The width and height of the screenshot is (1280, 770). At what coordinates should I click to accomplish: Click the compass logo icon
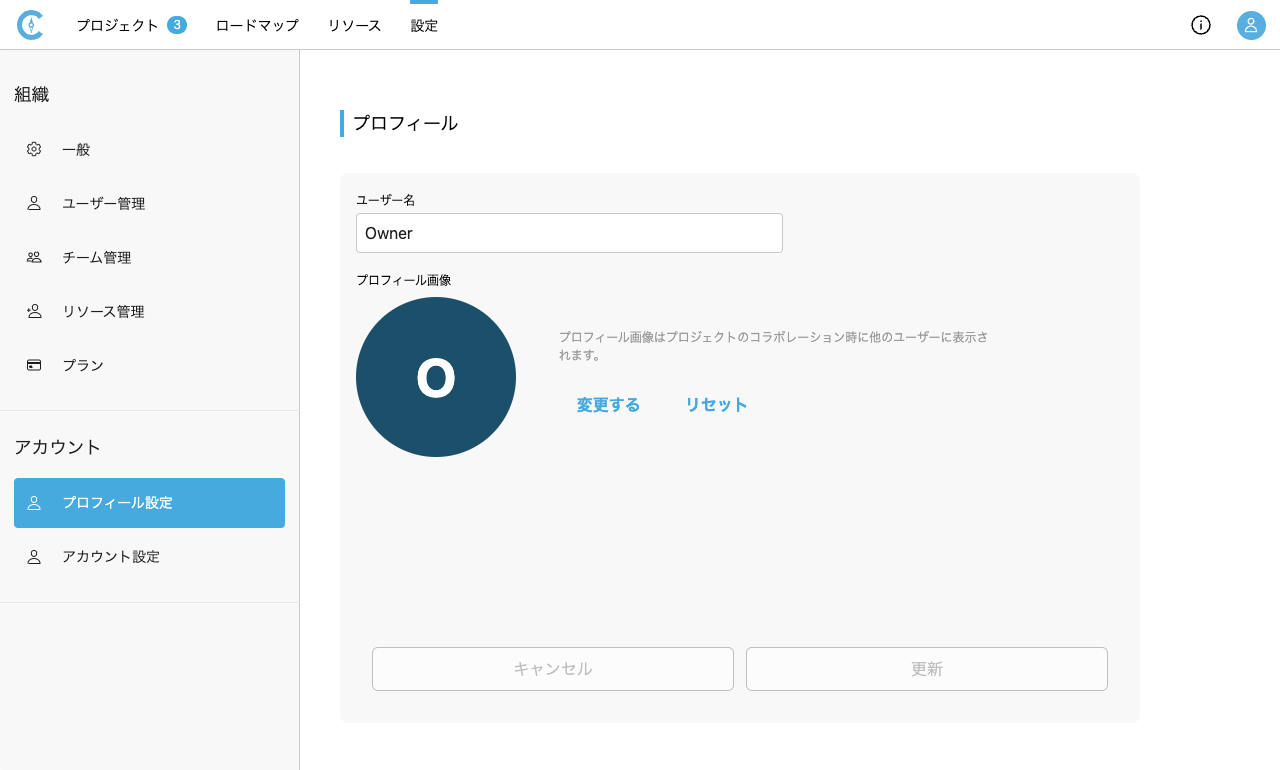(x=31, y=25)
